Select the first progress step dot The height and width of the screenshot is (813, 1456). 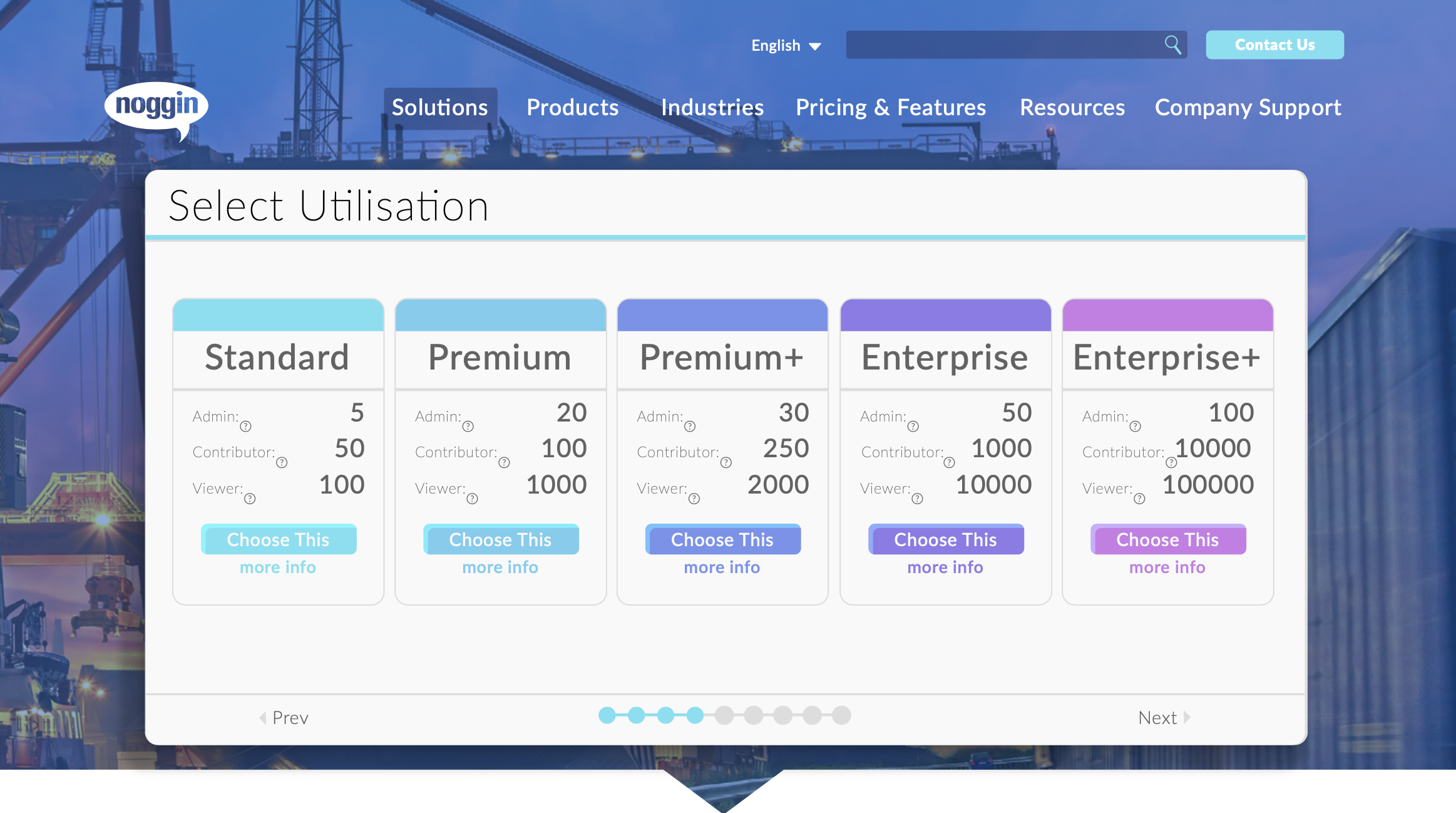[607, 715]
